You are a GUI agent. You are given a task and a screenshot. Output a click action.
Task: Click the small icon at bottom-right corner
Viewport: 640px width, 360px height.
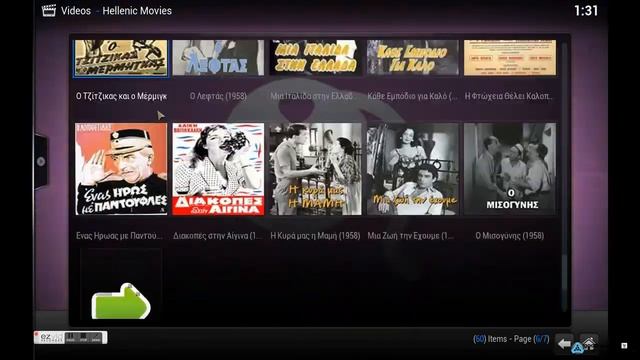[x=624, y=345]
